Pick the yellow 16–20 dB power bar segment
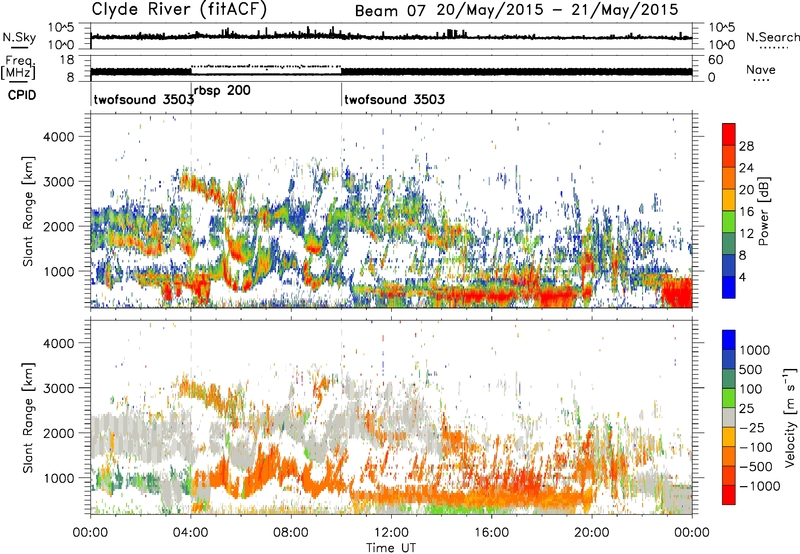The width and height of the screenshot is (800, 554). 729,200
